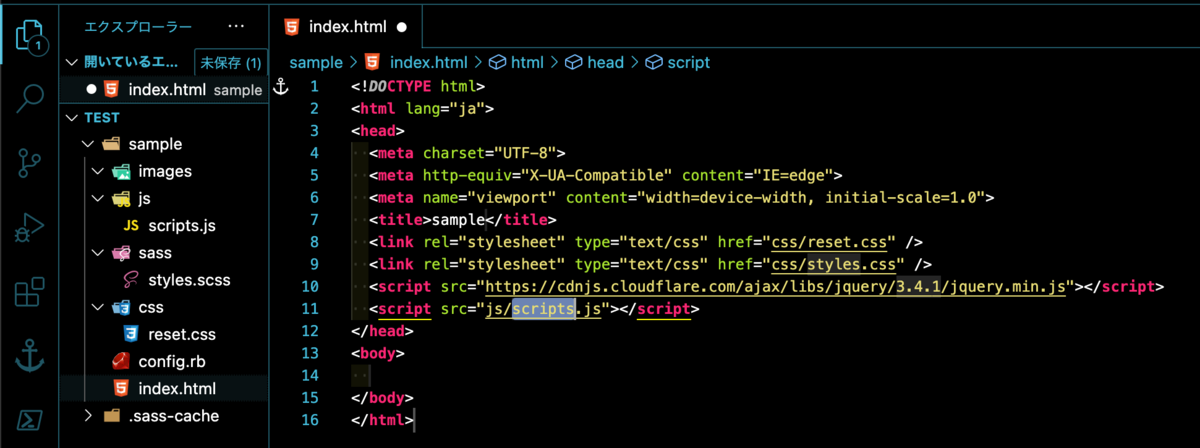The width and height of the screenshot is (1200, 448).
Task: Open the Source Control view
Action: tap(29, 163)
